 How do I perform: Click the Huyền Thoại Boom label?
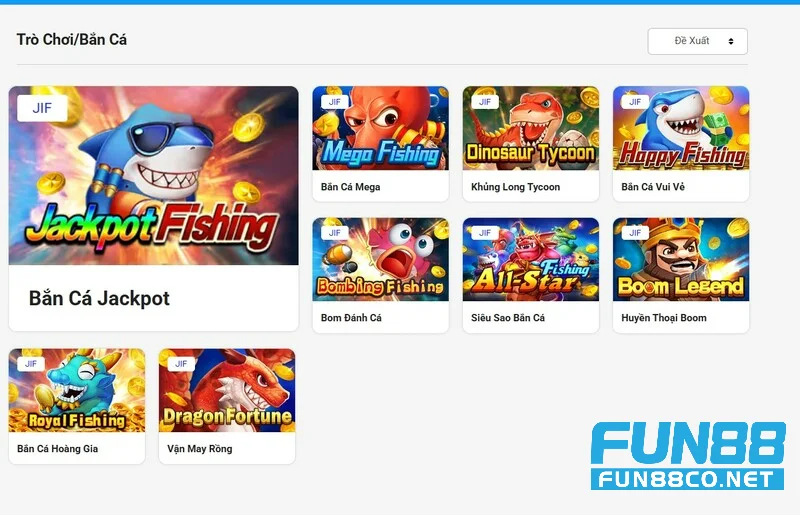664,317
